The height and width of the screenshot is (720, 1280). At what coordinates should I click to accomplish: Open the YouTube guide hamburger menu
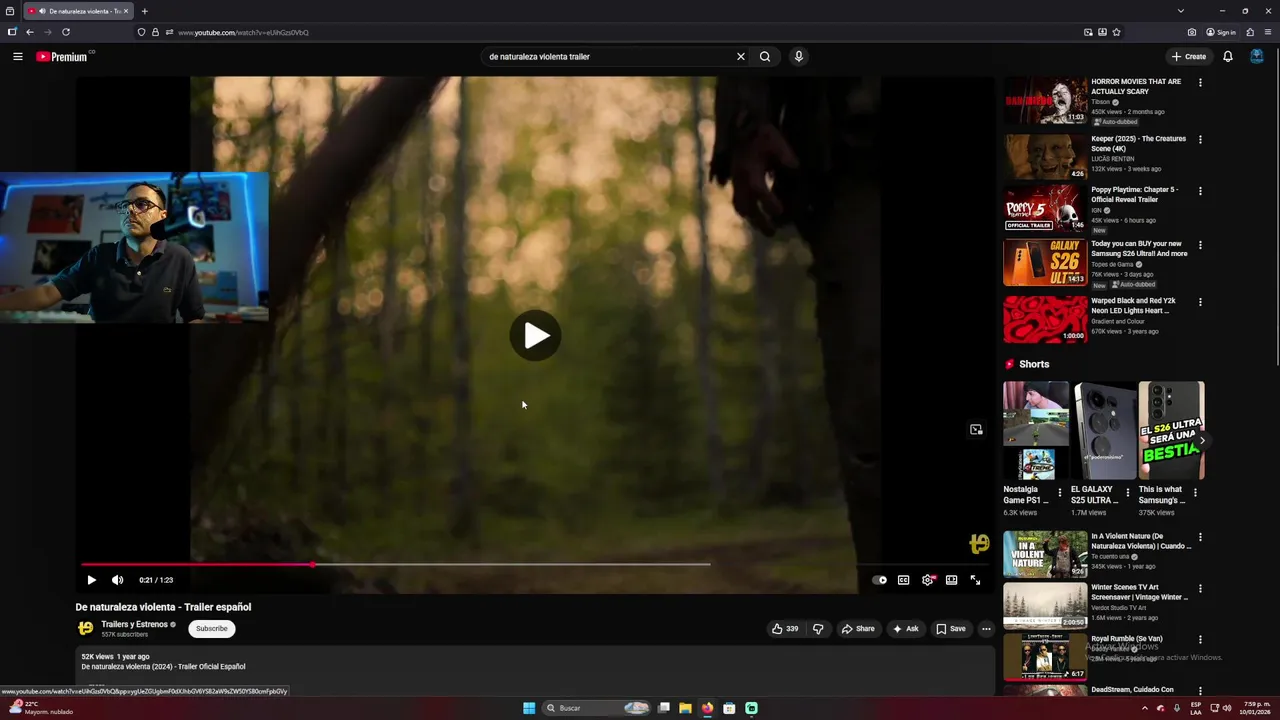[17, 57]
